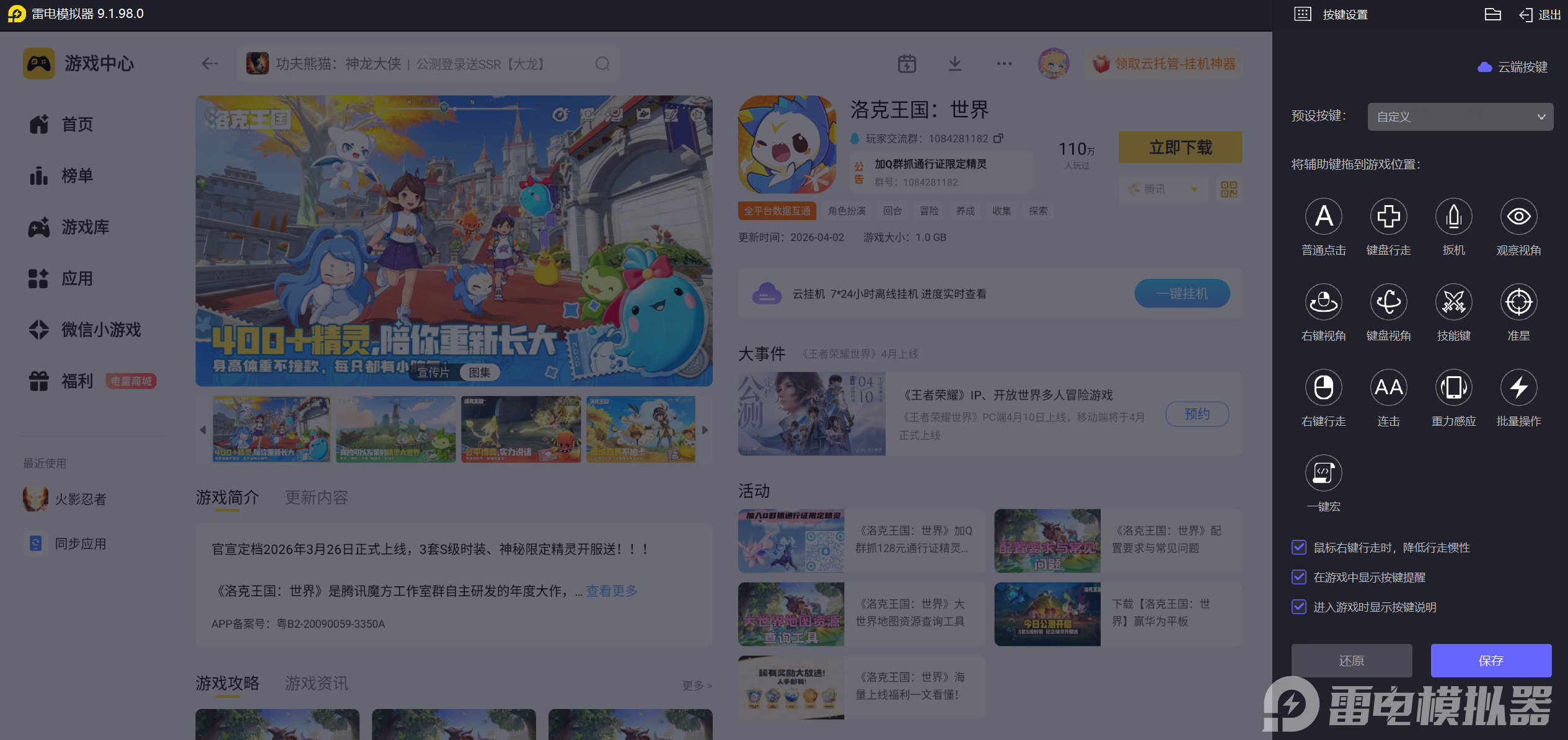Select the 准星 crosshair icon
This screenshot has width=1568, height=740.
point(1518,302)
